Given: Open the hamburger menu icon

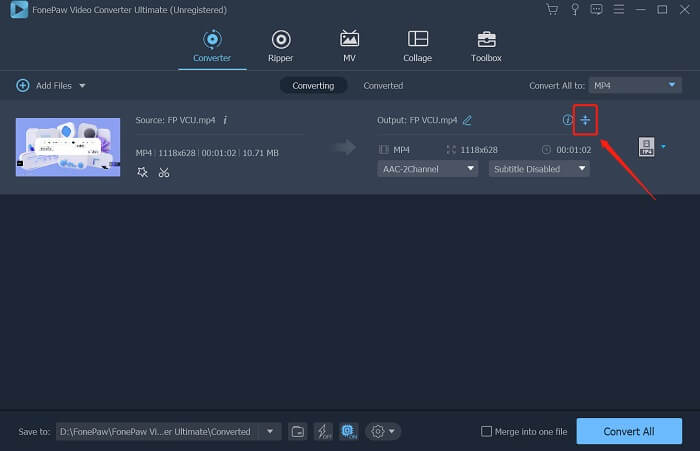Looking at the screenshot, I should [619, 9].
